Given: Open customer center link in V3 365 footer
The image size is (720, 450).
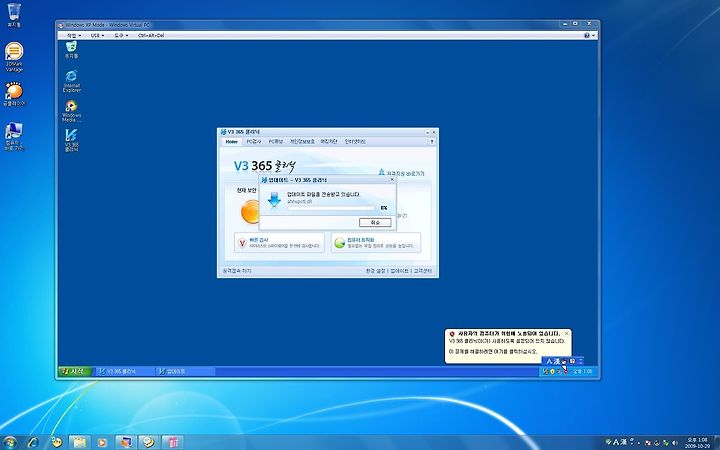Looking at the screenshot, I should 422,271.
